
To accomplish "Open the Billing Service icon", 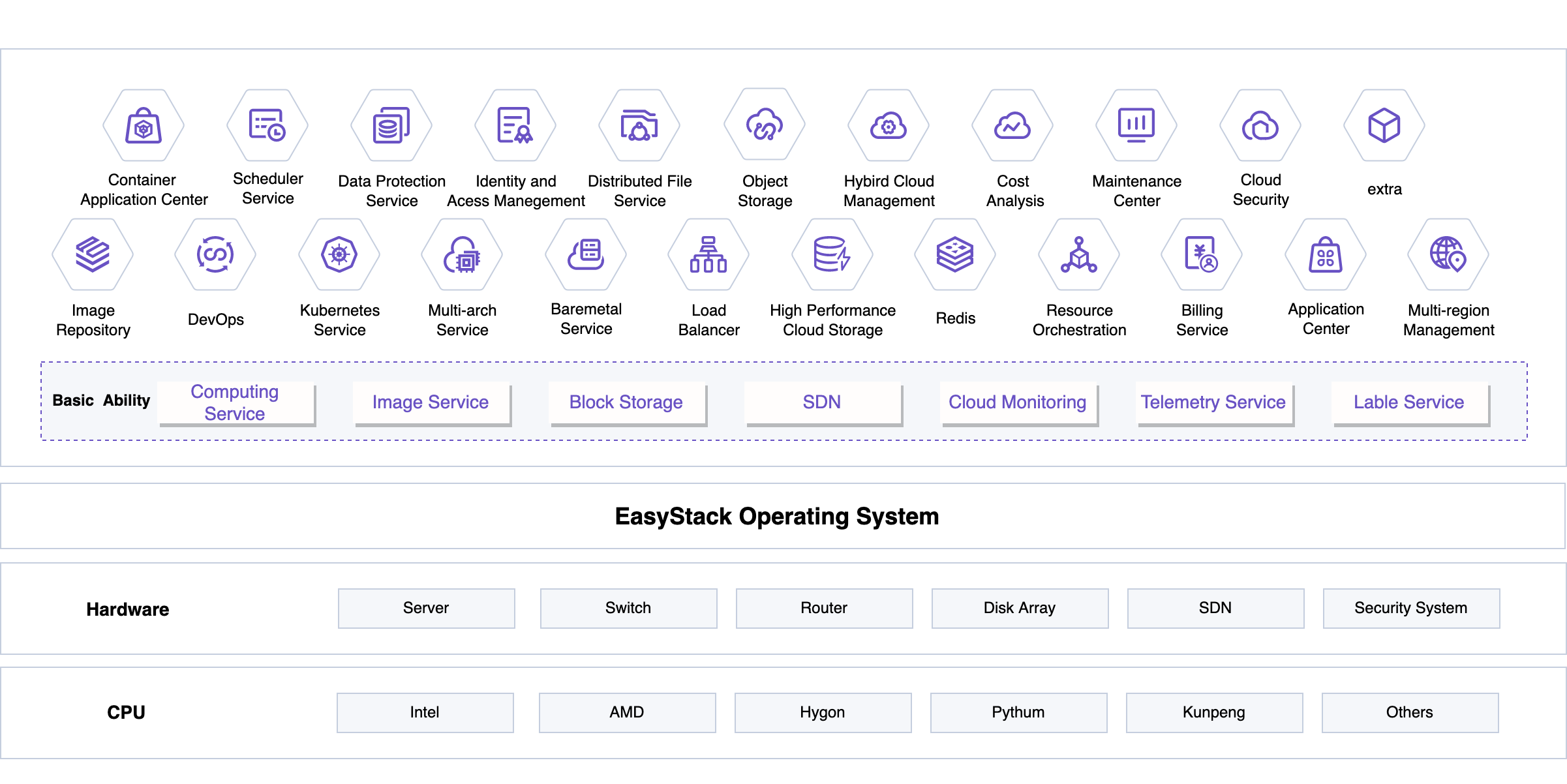I will (1202, 254).
